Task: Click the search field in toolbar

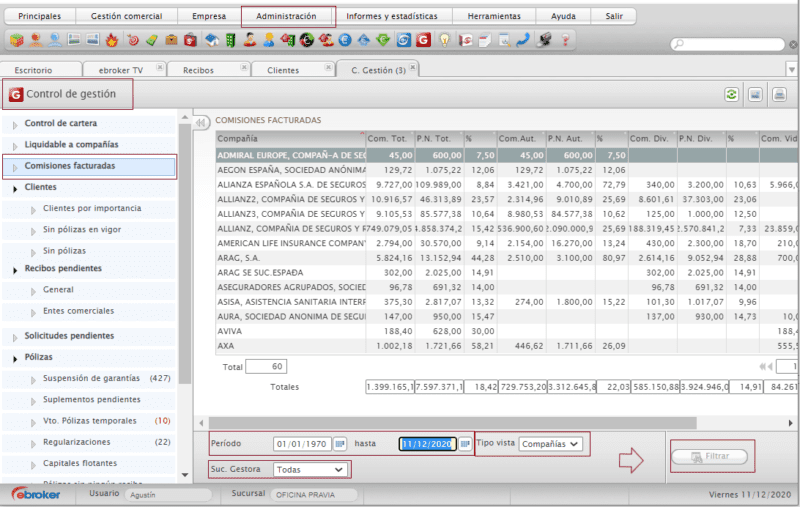Action: (x=728, y=44)
